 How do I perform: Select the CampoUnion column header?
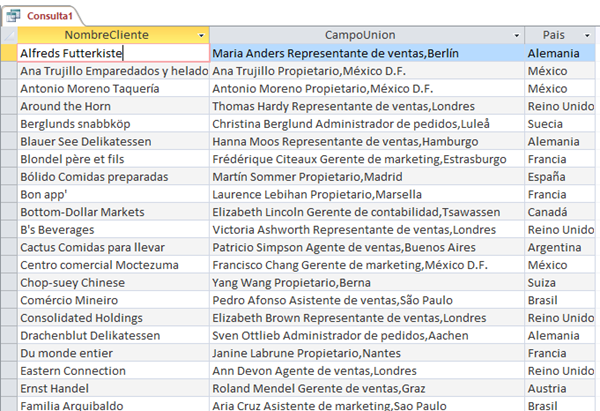(367, 35)
